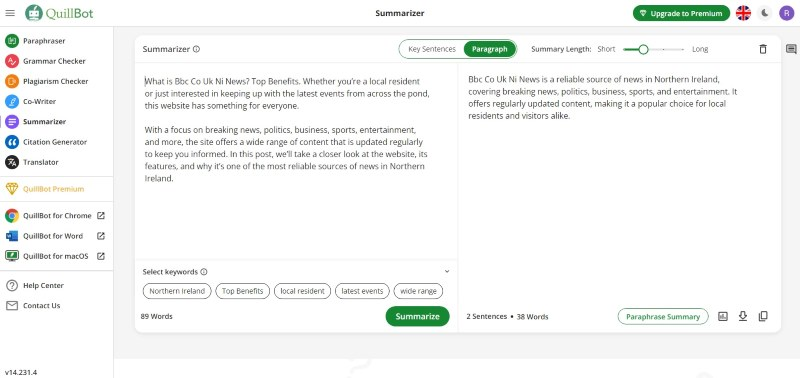Select the Northern Ireland keyword chip
This screenshot has height=378, width=800.
[x=177, y=291]
